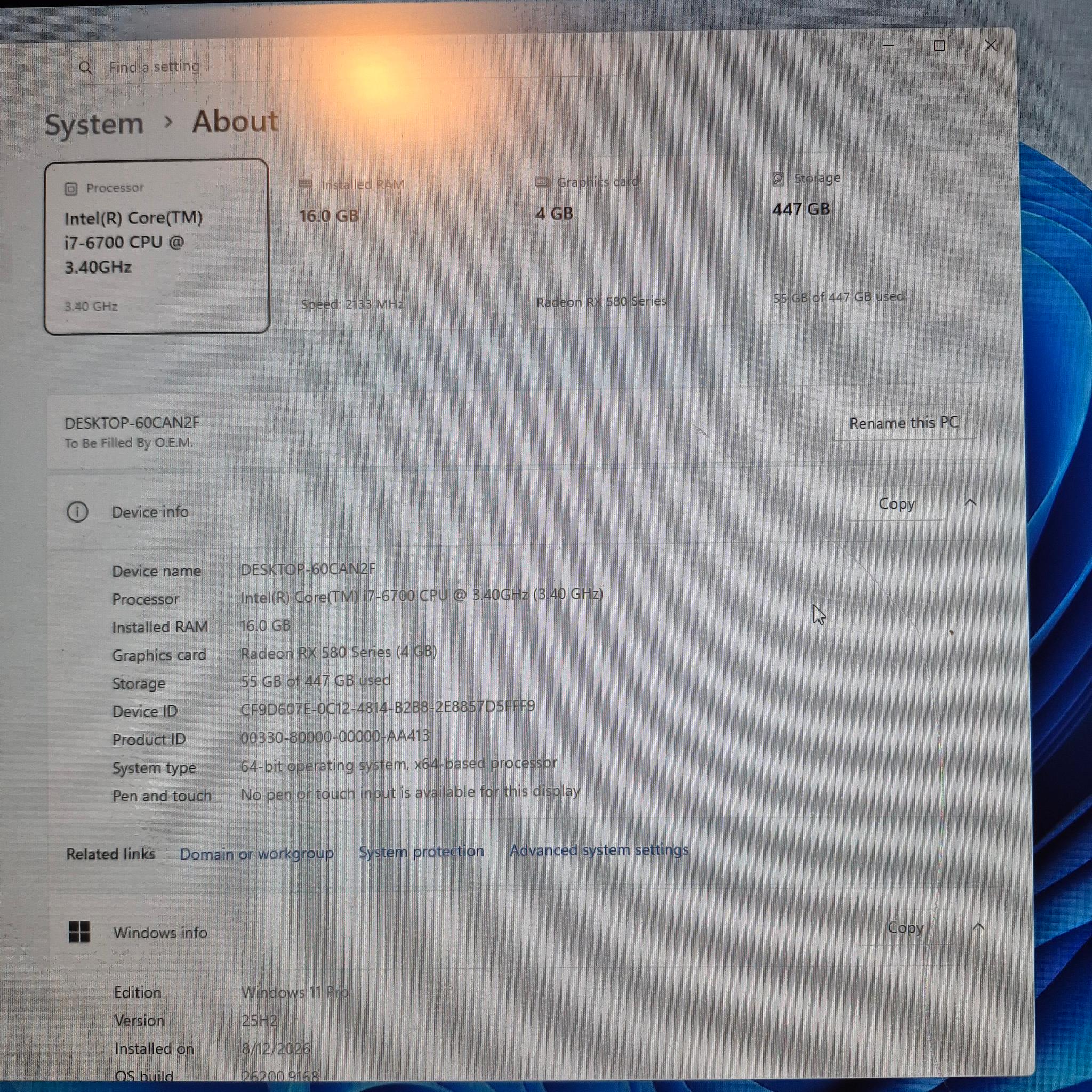Click the search magnifier icon
The height and width of the screenshot is (1092, 1092).
[85, 68]
